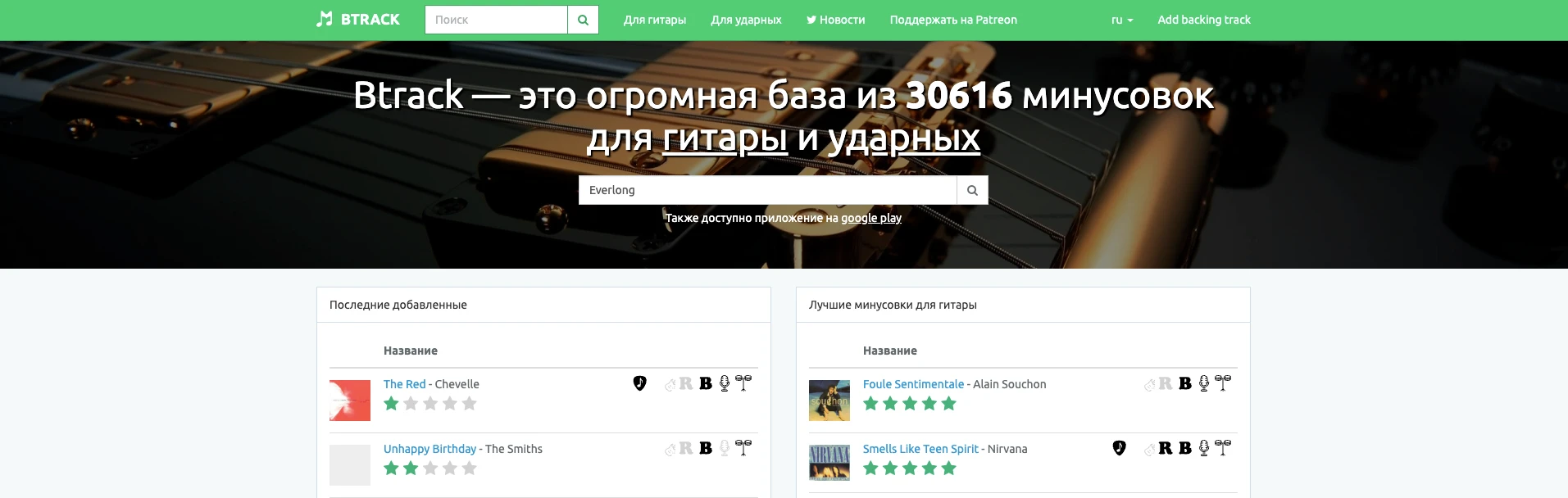Rate Unhappy Birthday with the third star
The width and height of the screenshot is (1568, 498).
tap(430, 469)
